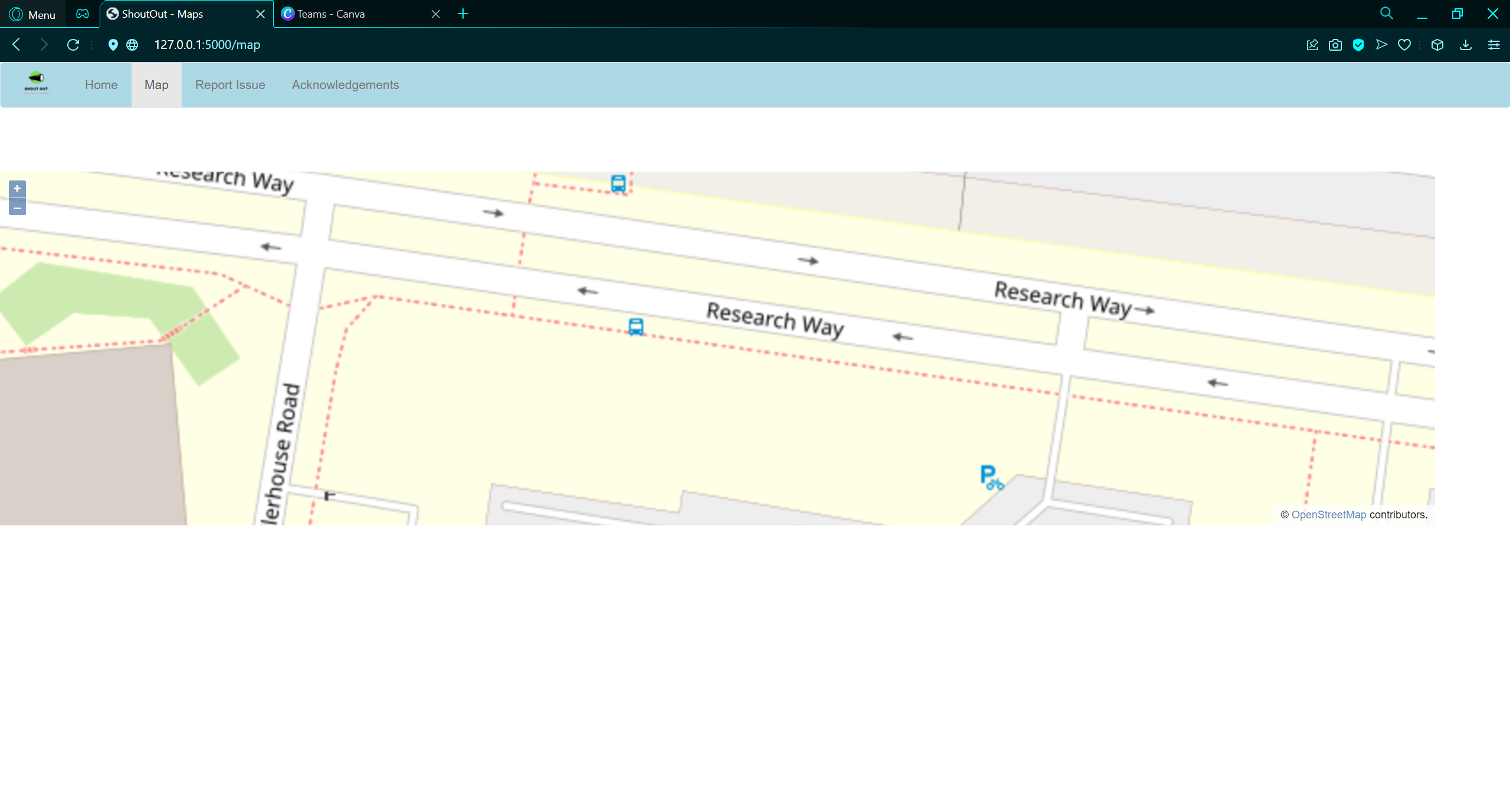Add page to bookmarks heart icon
Image resolution: width=1510 pixels, height=812 pixels.
click(x=1404, y=45)
